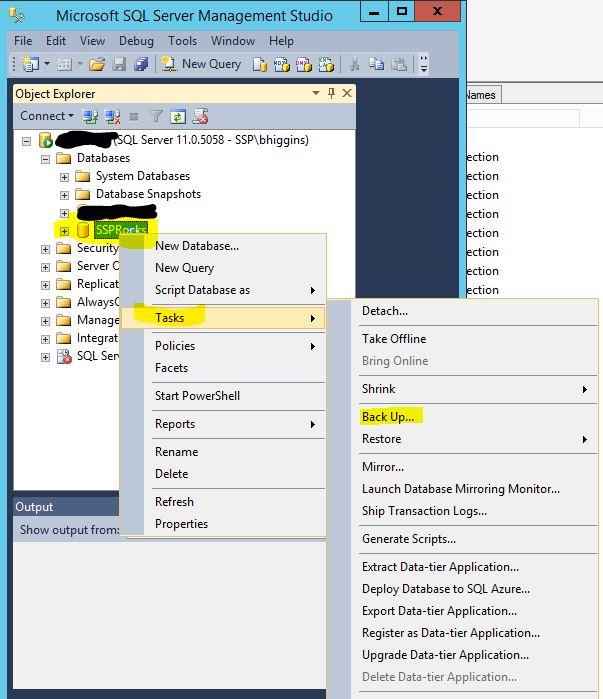This screenshot has width=603, height=699.
Task: Open the New Project icon's dropdown arrow
Action: click(47, 64)
